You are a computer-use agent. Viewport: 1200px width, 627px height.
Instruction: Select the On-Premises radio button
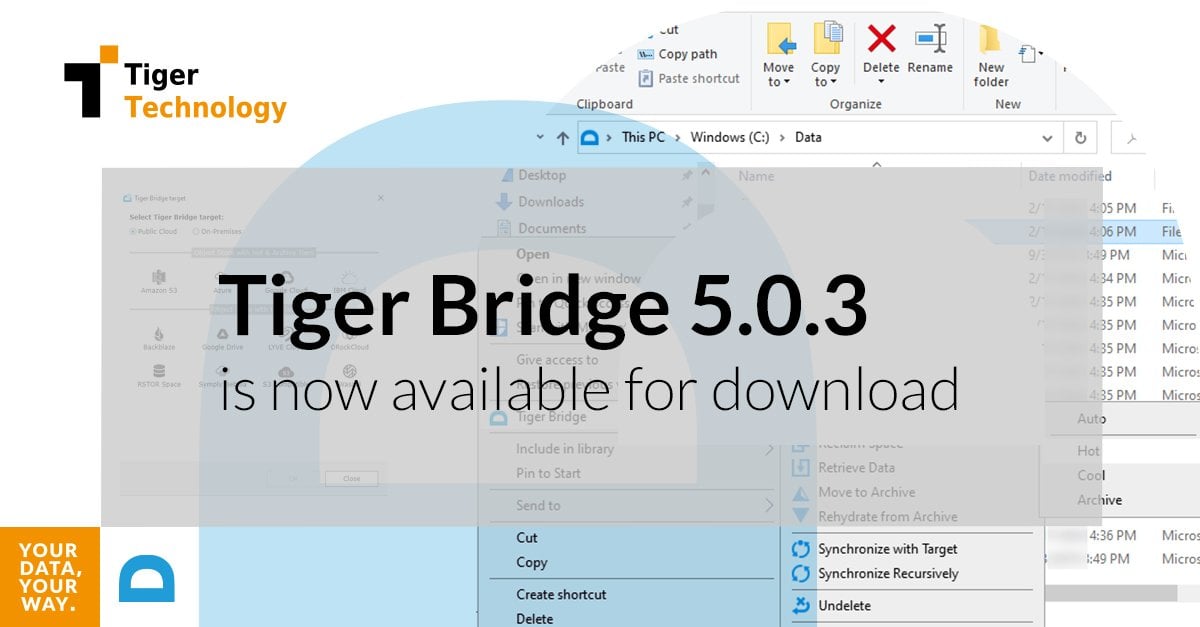coord(196,231)
